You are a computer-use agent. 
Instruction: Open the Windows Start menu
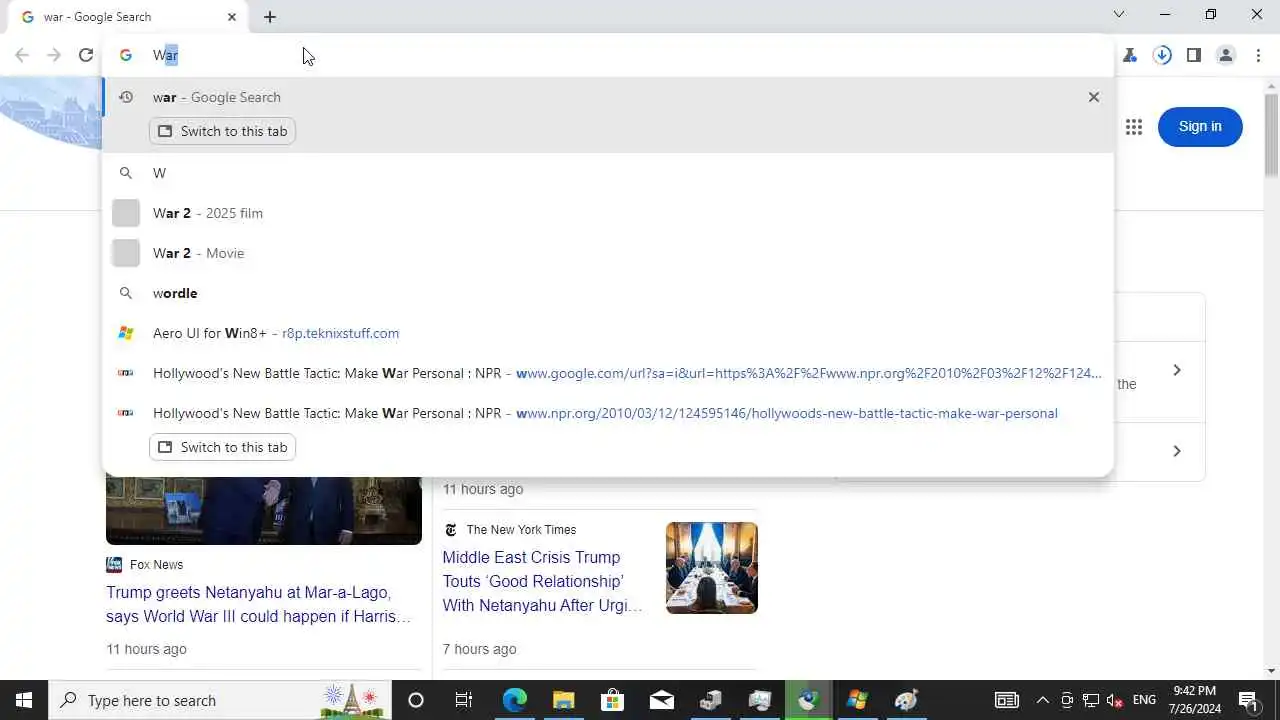click(24, 700)
